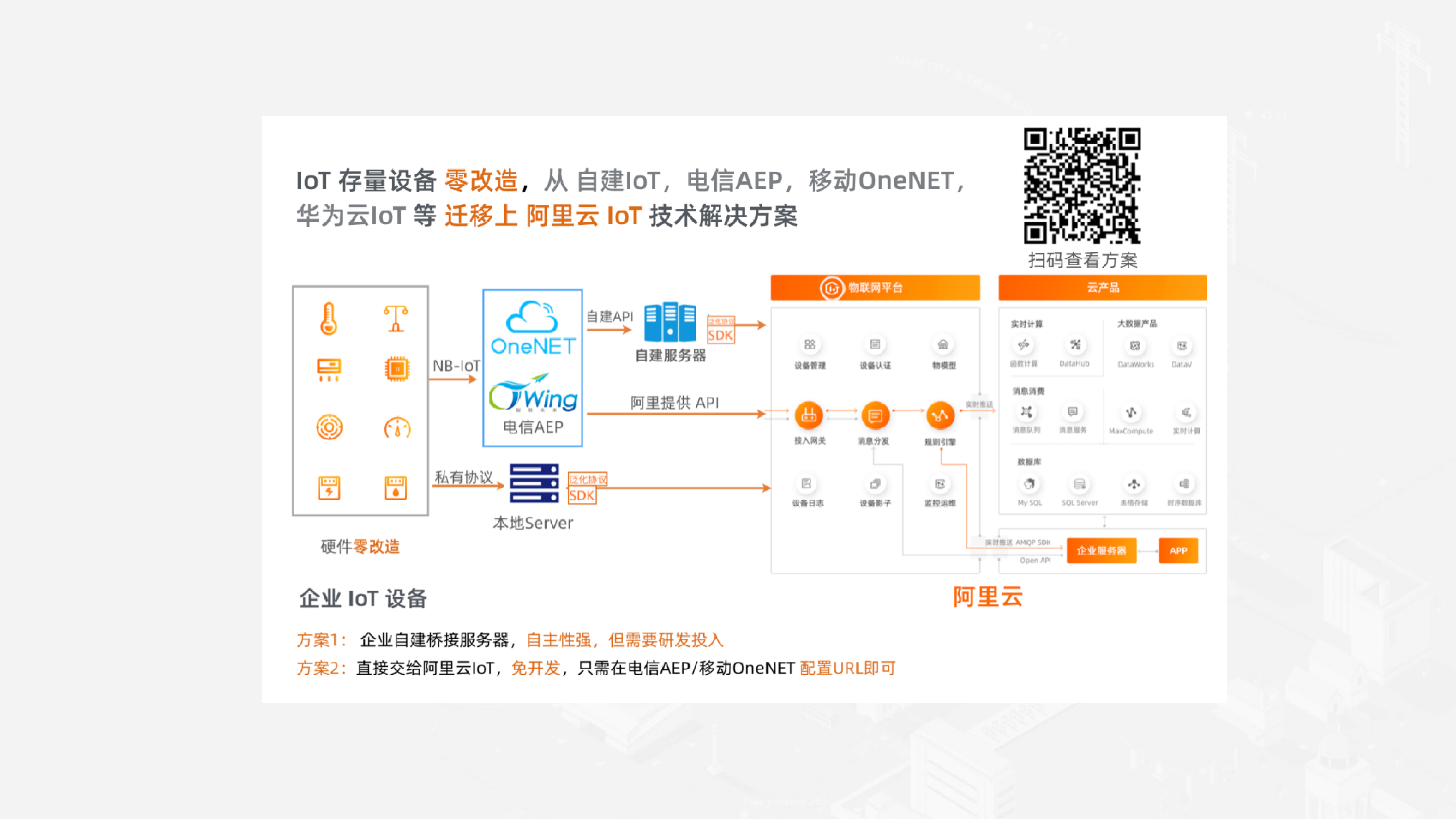
Task: Click the orange 企业服务器 button
Action: pyautogui.click(x=1101, y=551)
